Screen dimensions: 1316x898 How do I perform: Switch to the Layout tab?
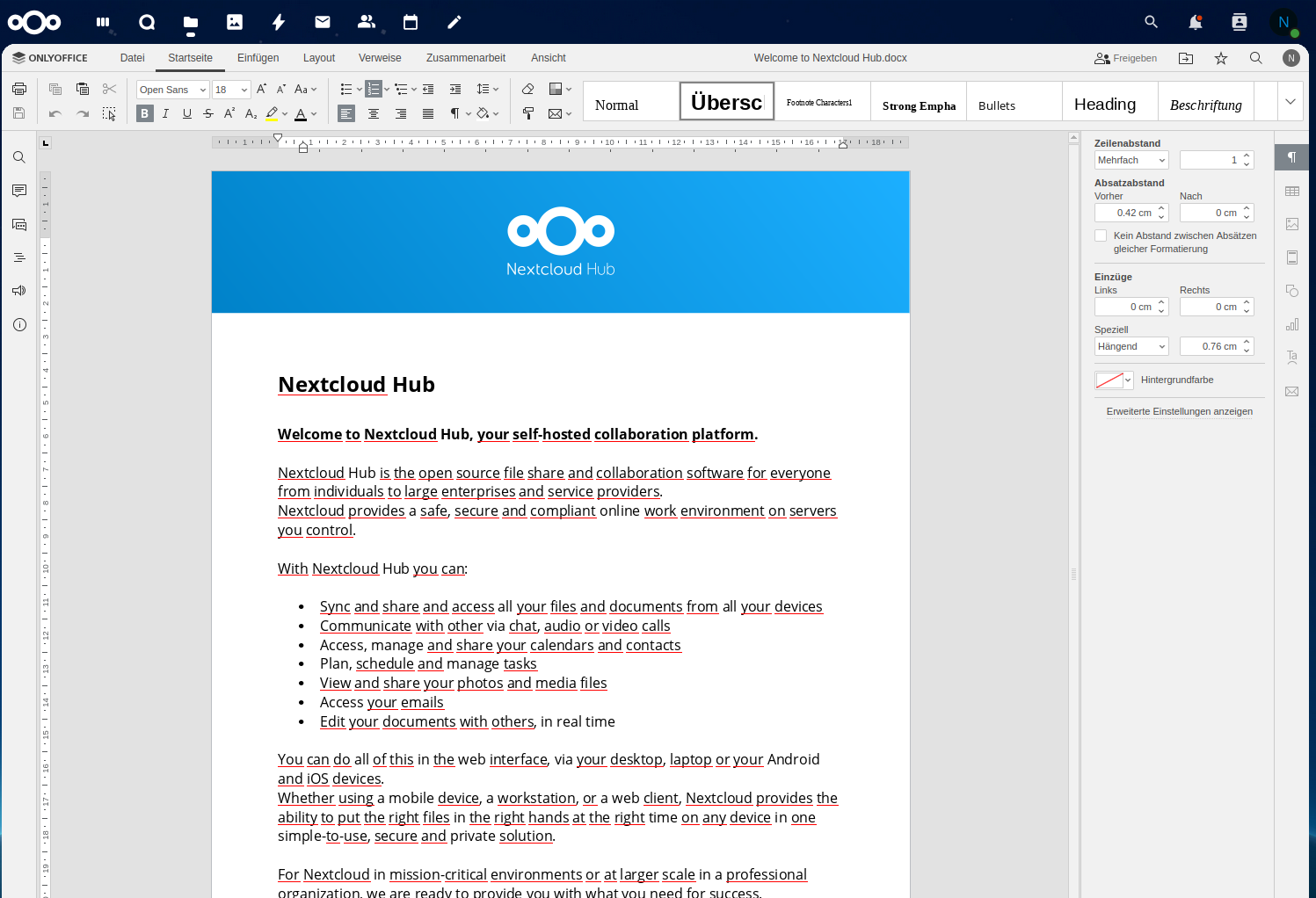(319, 58)
